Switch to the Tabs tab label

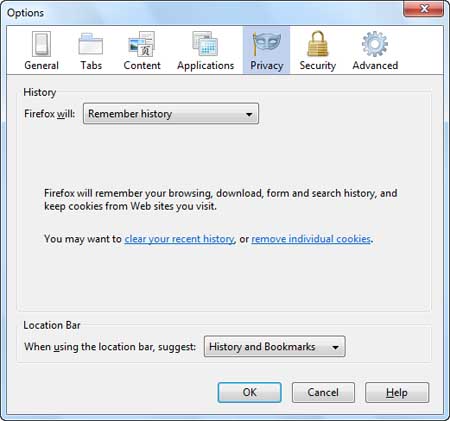(x=91, y=65)
